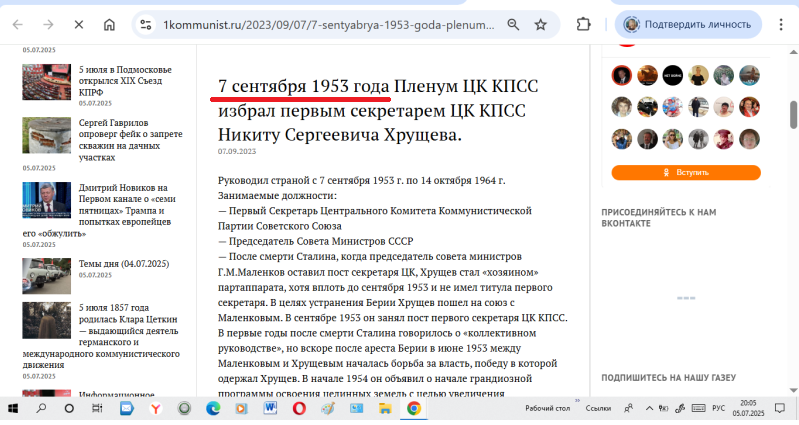Open Cortana circle icon on taskbar
Viewport: 799px width, 425px height.
click(x=69, y=408)
